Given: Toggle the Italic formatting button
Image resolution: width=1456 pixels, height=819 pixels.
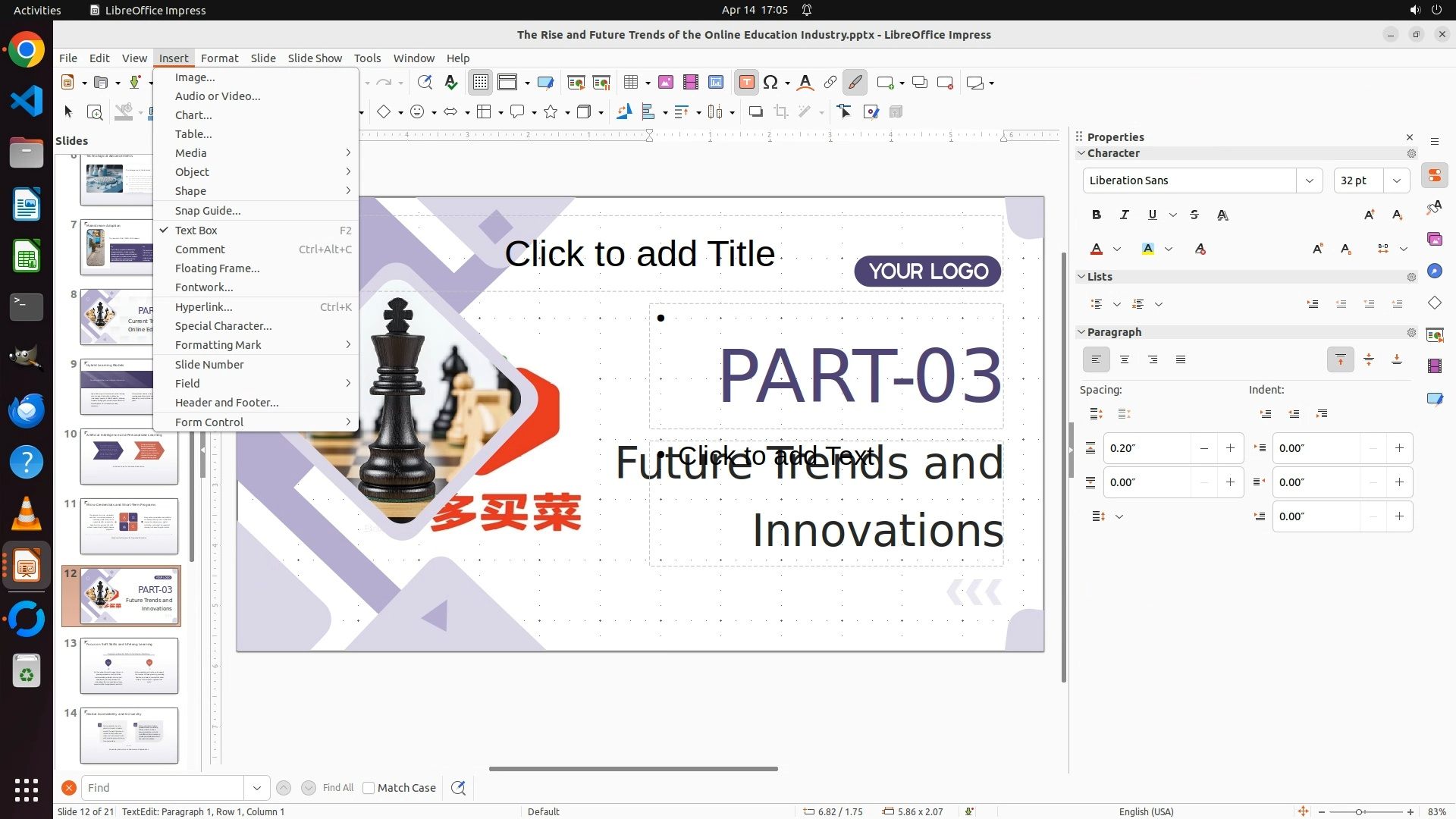Looking at the screenshot, I should pyautogui.click(x=1124, y=215).
